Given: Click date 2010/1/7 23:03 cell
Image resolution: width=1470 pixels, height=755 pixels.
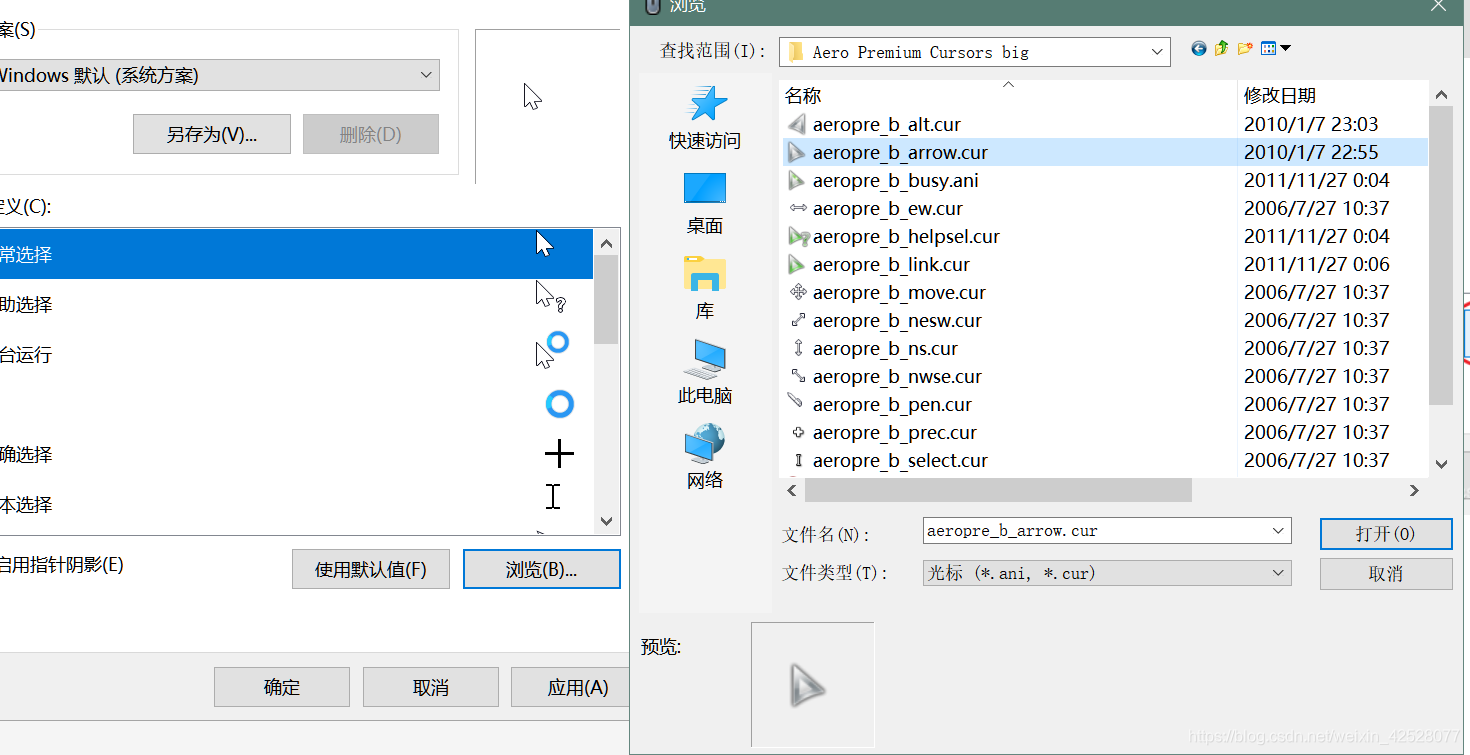Looking at the screenshot, I should coord(1311,125).
